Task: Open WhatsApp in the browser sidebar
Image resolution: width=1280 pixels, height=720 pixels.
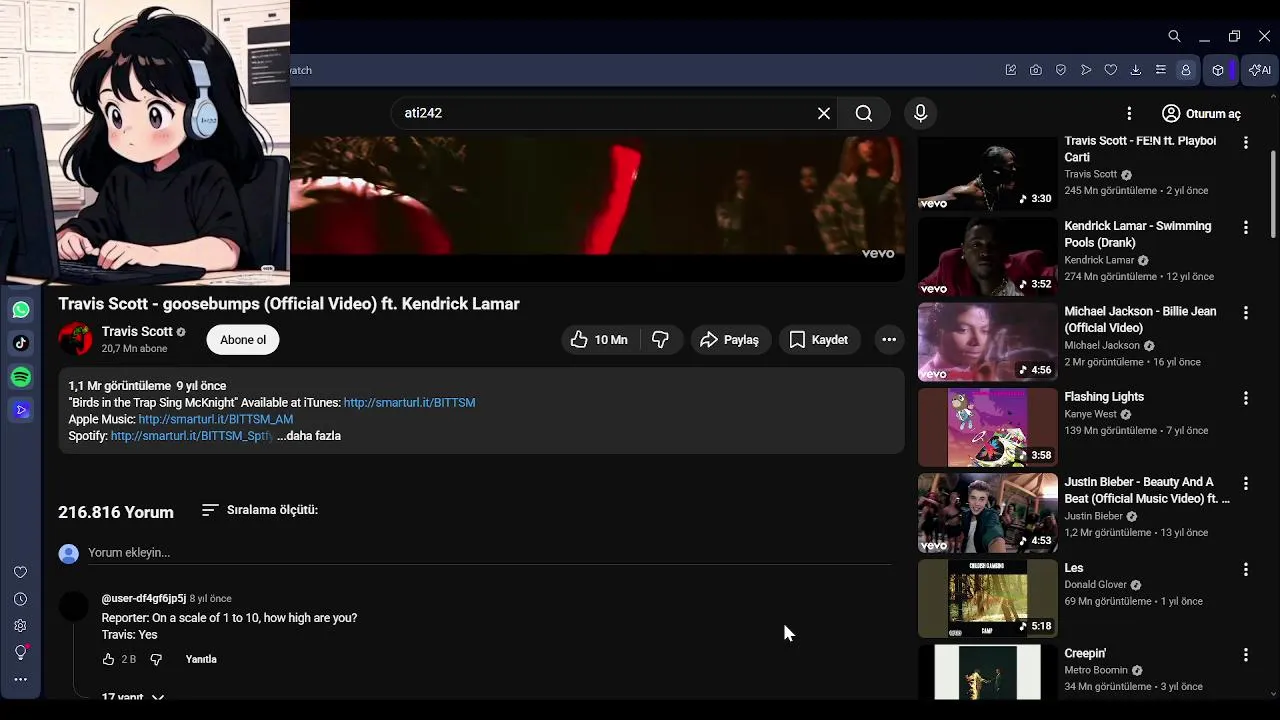Action: click(21, 310)
